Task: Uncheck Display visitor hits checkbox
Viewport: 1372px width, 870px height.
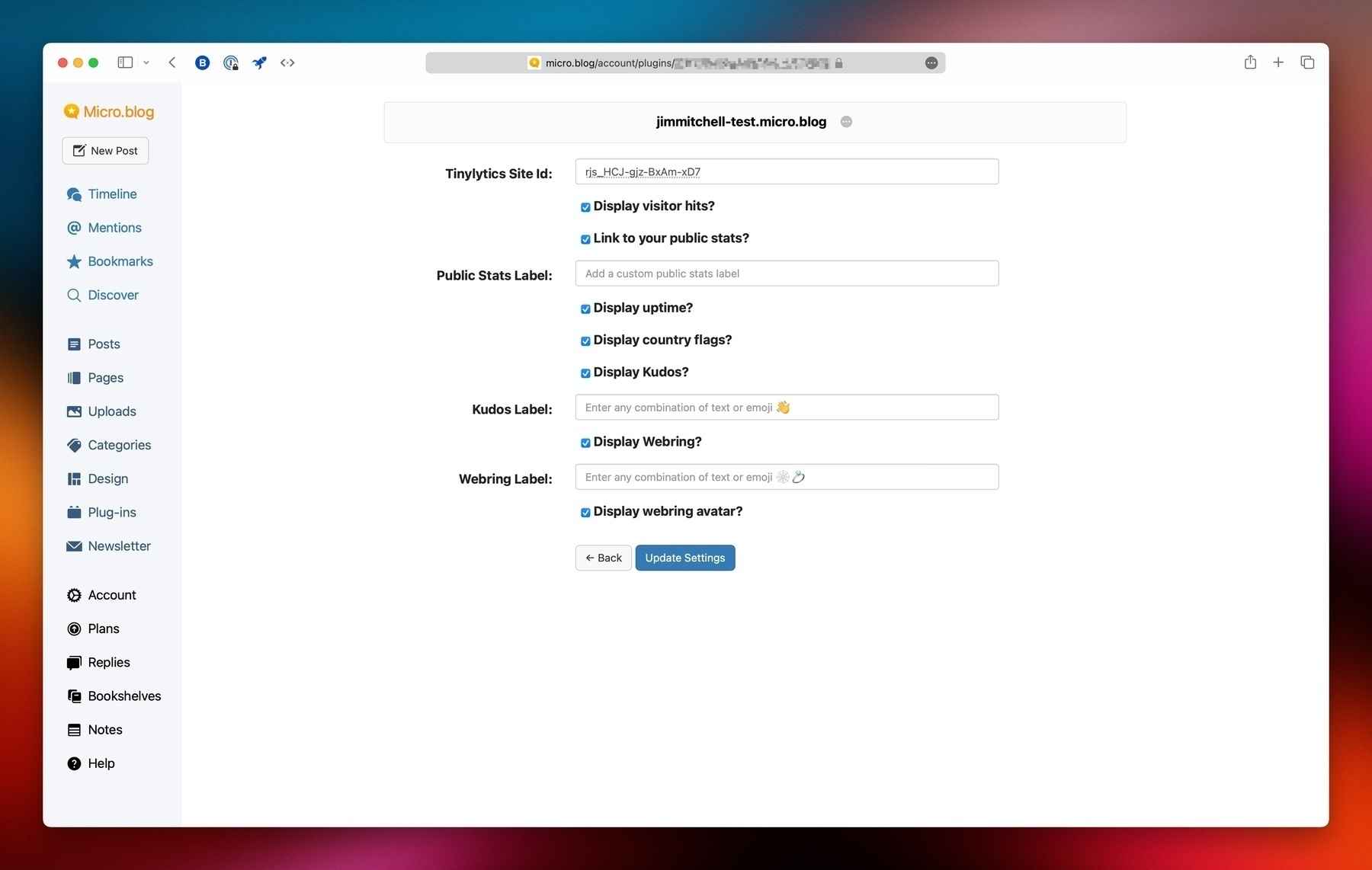Action: (x=585, y=207)
